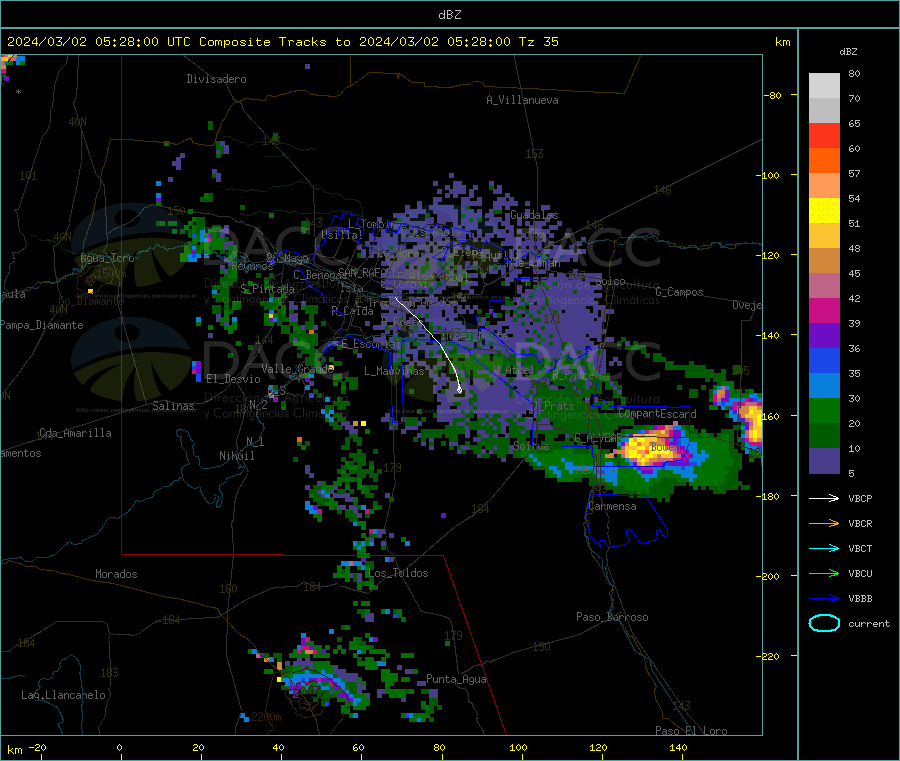Click the 'Carmensa' map label

(x=612, y=506)
